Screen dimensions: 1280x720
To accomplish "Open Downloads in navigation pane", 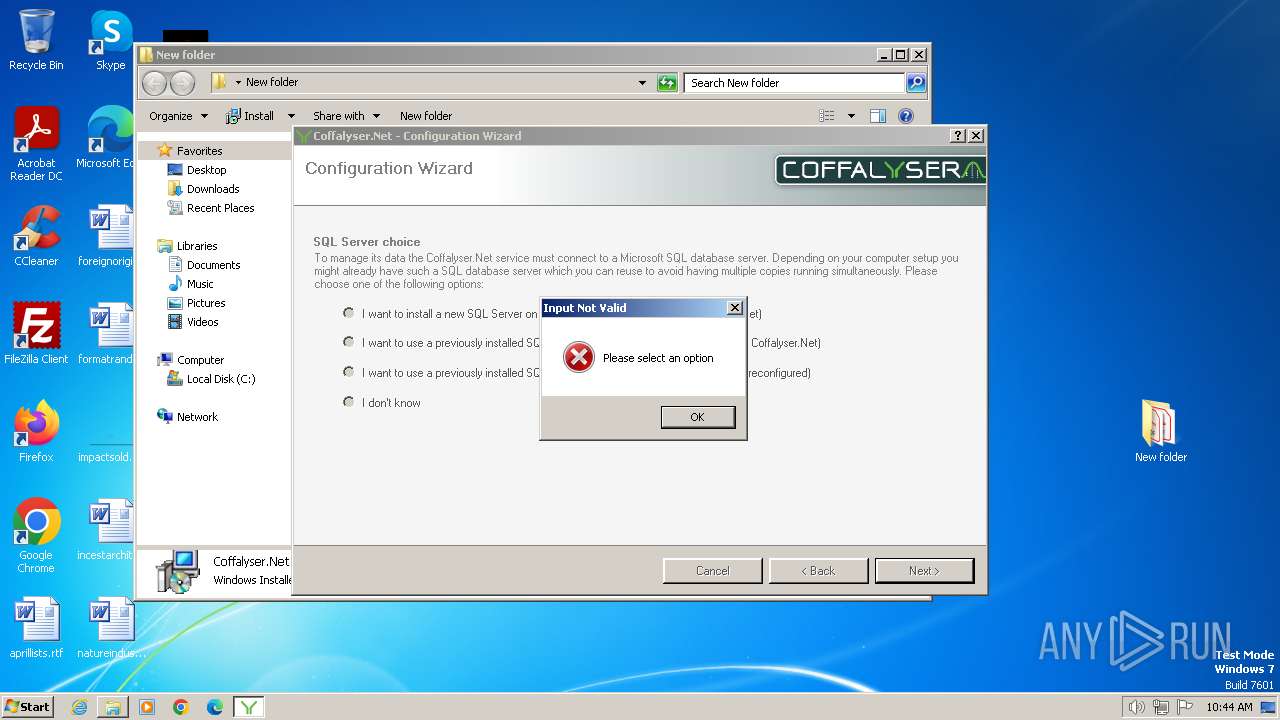I will click(213, 189).
